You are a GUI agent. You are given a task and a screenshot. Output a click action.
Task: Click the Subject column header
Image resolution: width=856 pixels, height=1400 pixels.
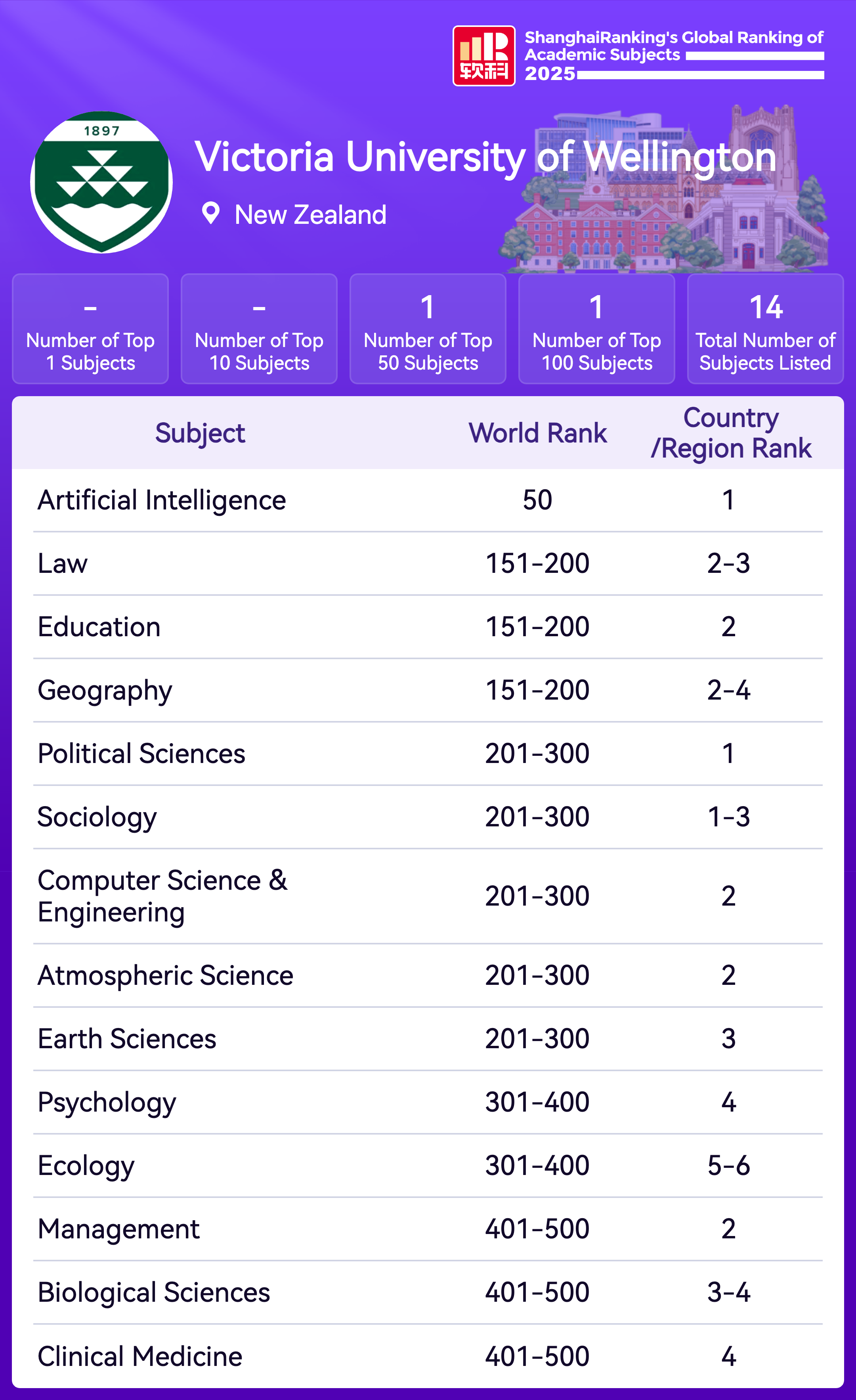point(200,433)
